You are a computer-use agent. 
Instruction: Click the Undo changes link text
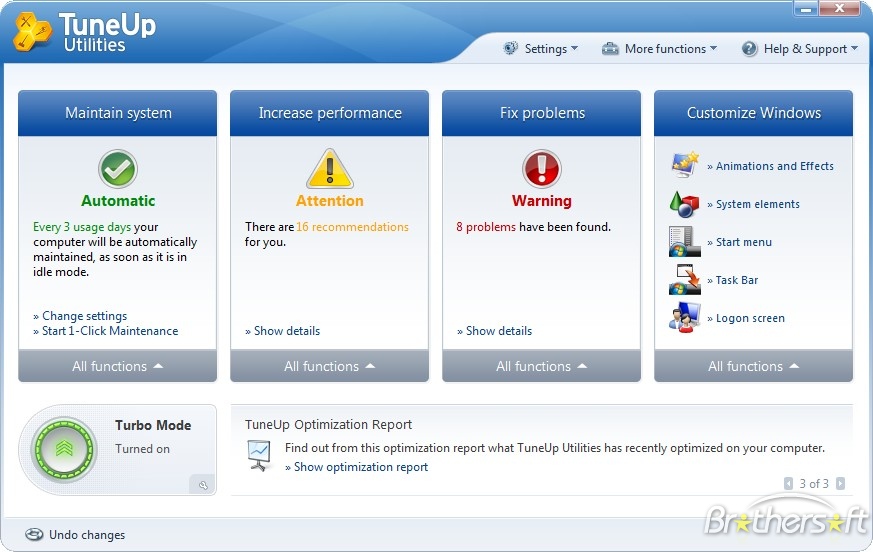point(87,535)
